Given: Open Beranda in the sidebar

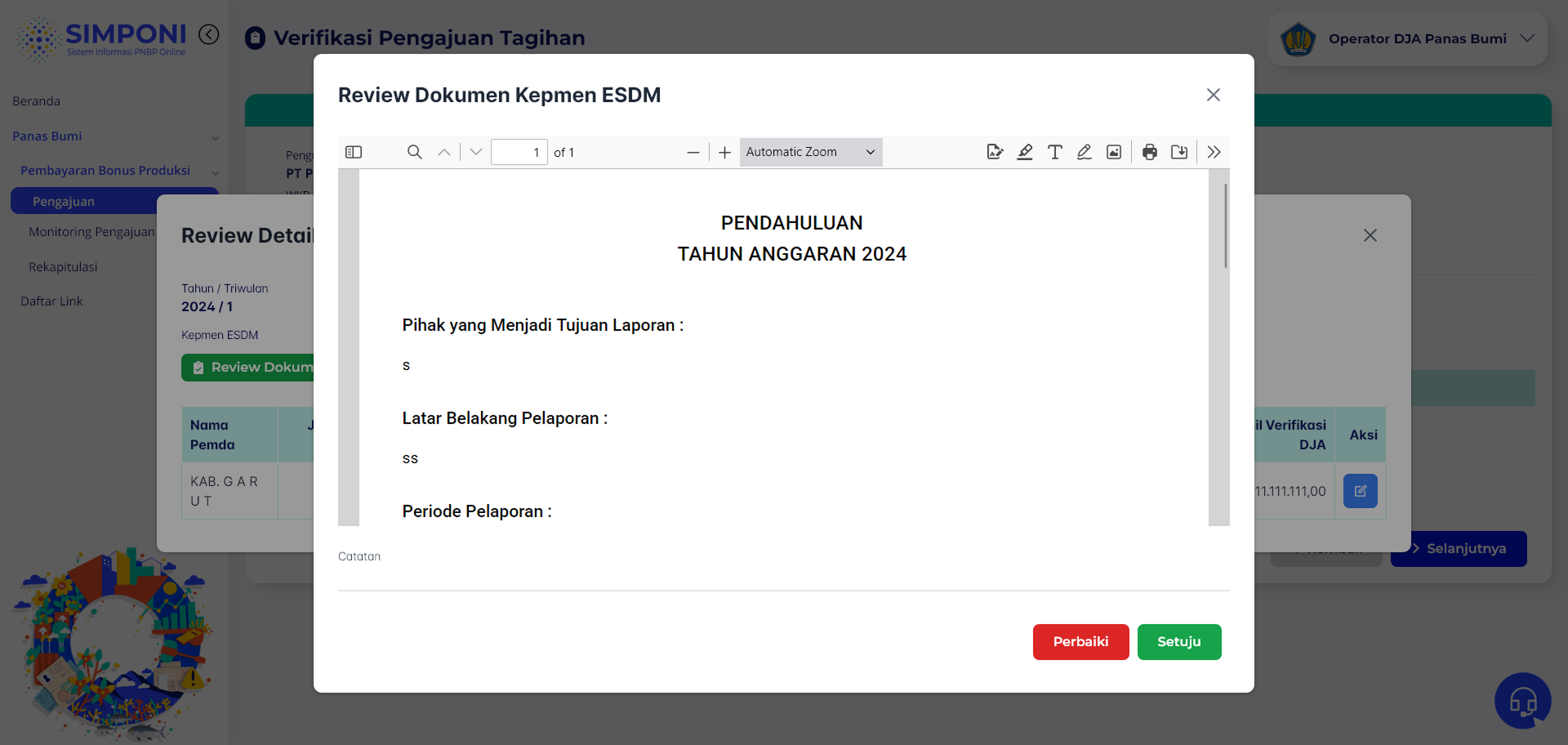Looking at the screenshot, I should point(37,101).
